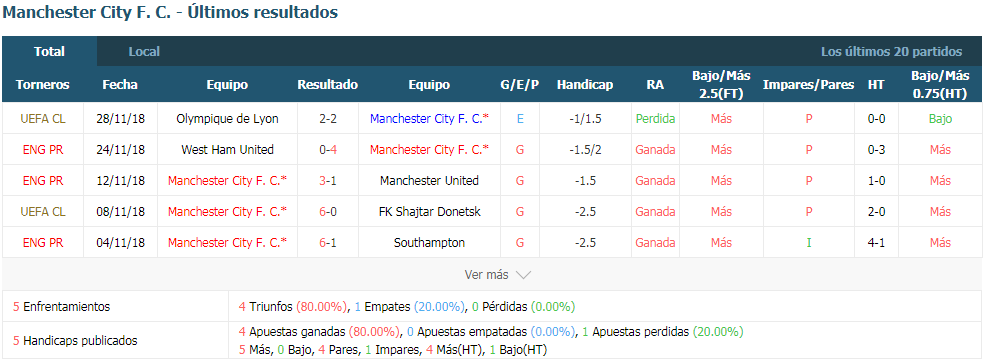Click the 0-4 result versus West Ham
983x361 pixels.
328,150
